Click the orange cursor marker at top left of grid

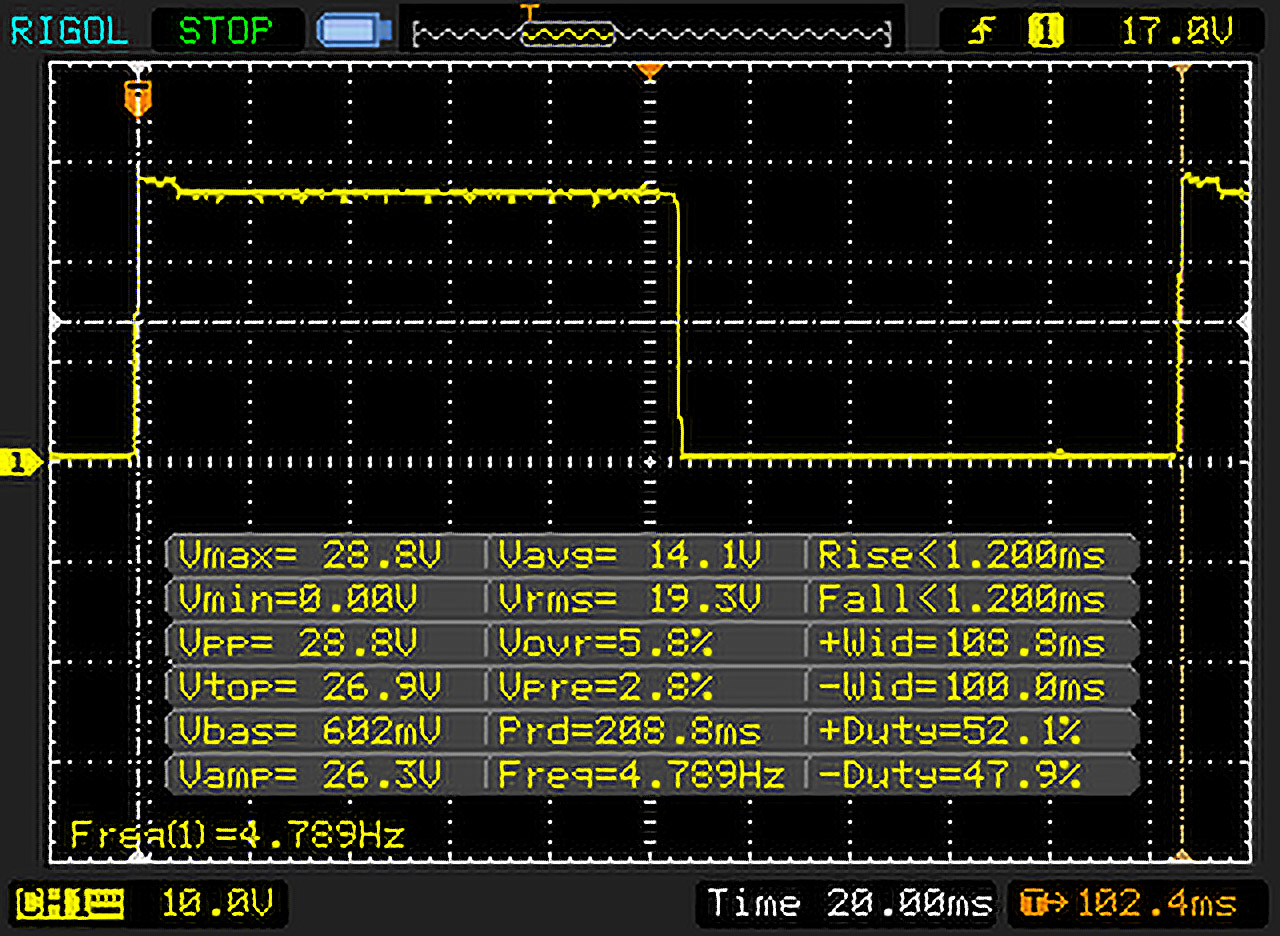point(138,97)
